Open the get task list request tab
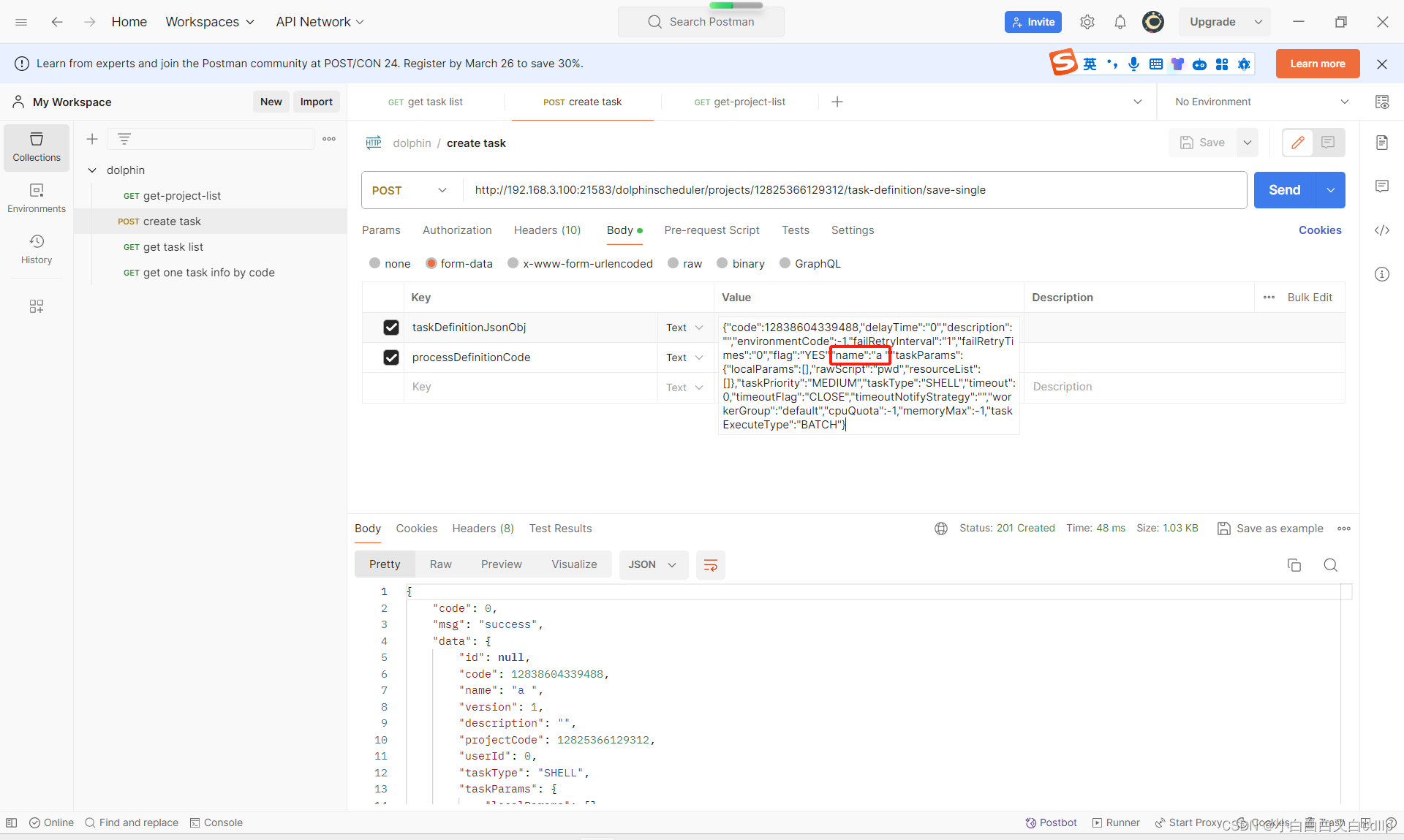Image resolution: width=1404 pixels, height=840 pixels. [x=426, y=102]
